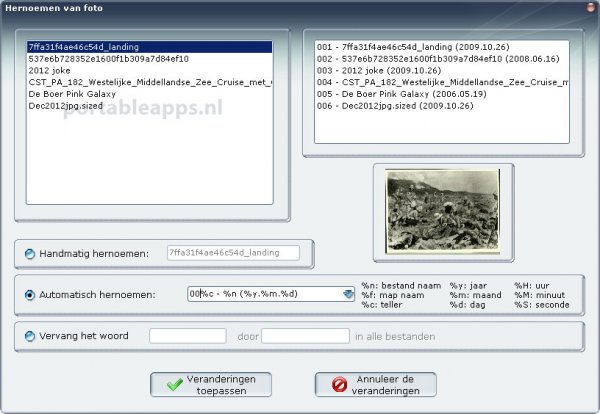Screen dimensions: 600x414
Task: Select 'De Boer Pink Galaxy' in file list
Action: (x=73, y=94)
